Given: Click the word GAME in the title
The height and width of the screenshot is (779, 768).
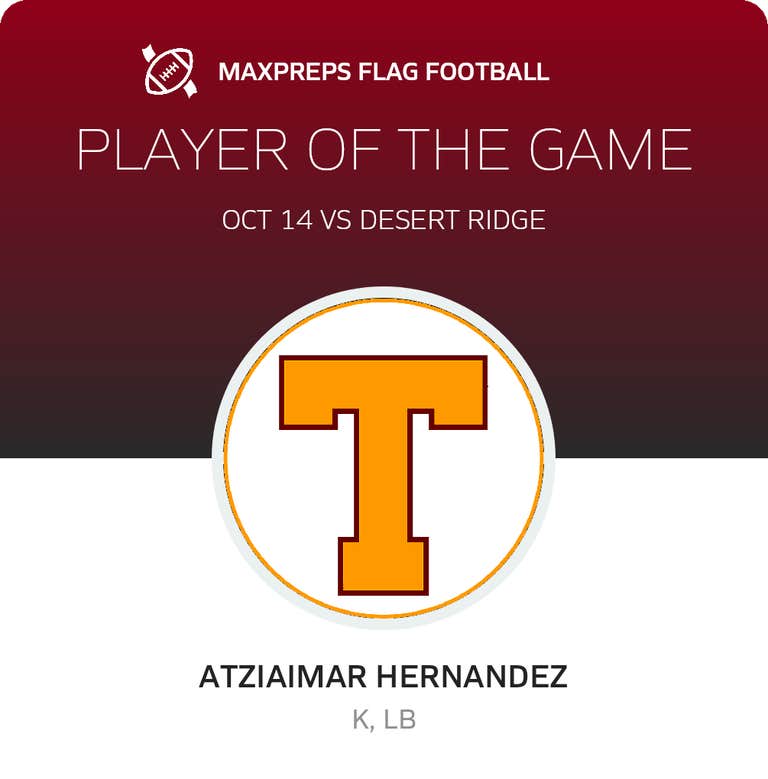Looking at the screenshot, I should 610,150.
